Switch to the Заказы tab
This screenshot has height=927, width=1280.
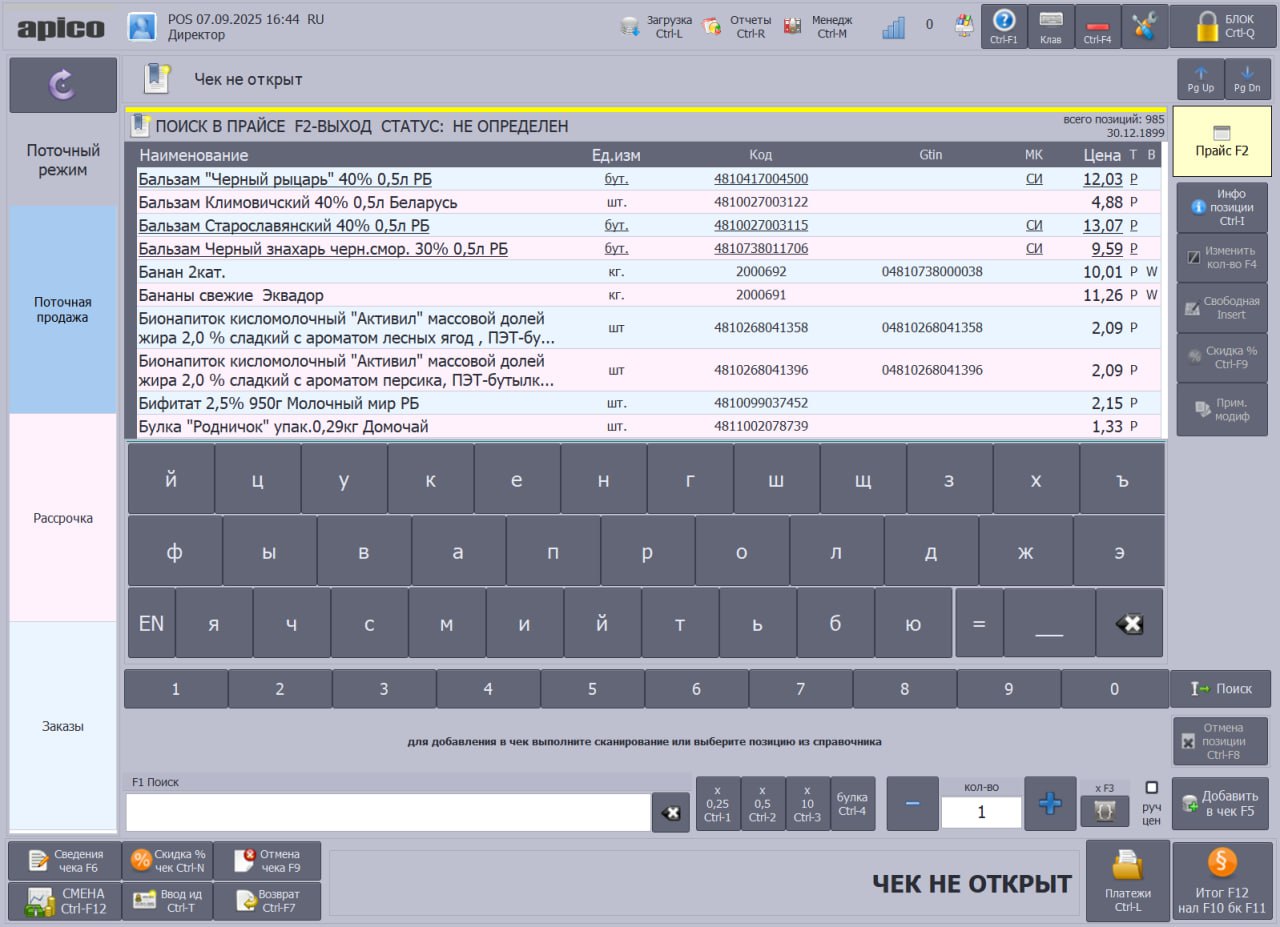point(63,726)
